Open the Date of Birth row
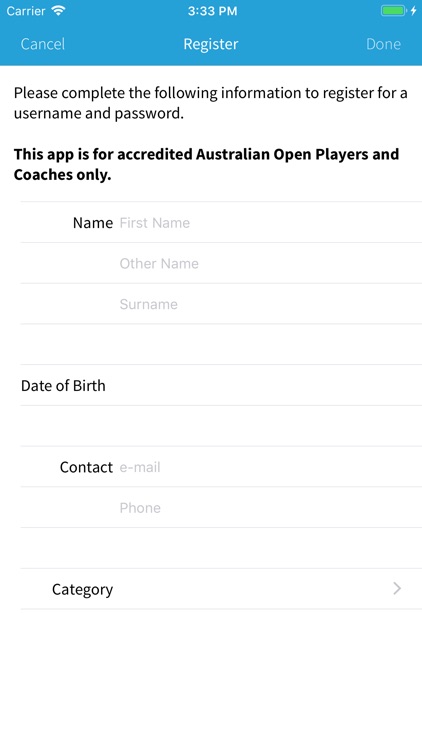This screenshot has width=422, height=750. (x=221, y=385)
